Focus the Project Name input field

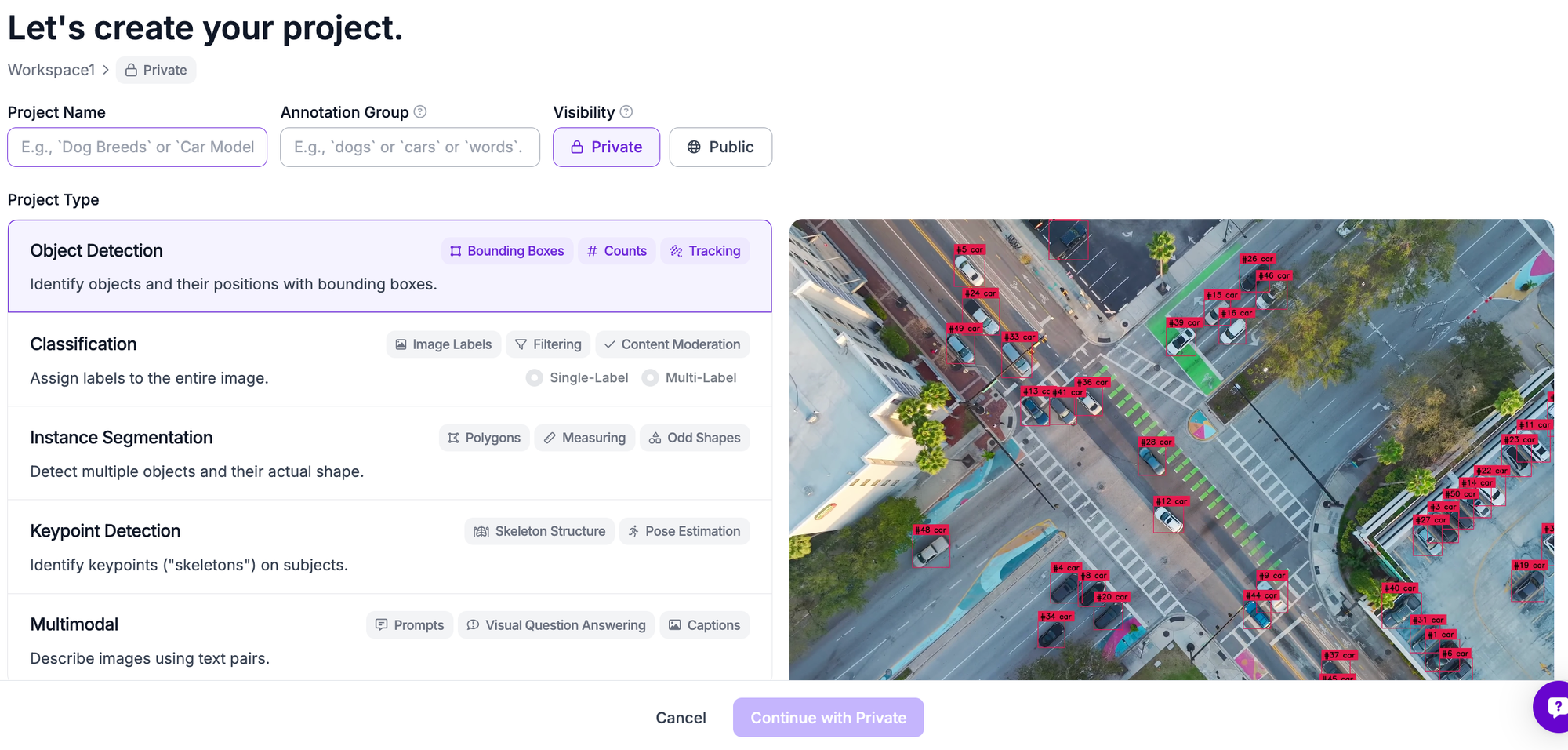pyautogui.click(x=137, y=147)
